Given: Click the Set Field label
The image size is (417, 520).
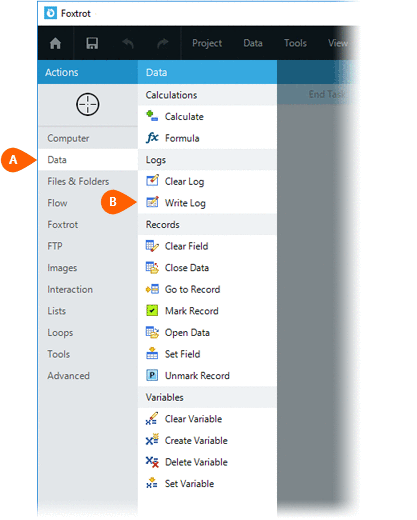Looking at the screenshot, I should 182,354.
